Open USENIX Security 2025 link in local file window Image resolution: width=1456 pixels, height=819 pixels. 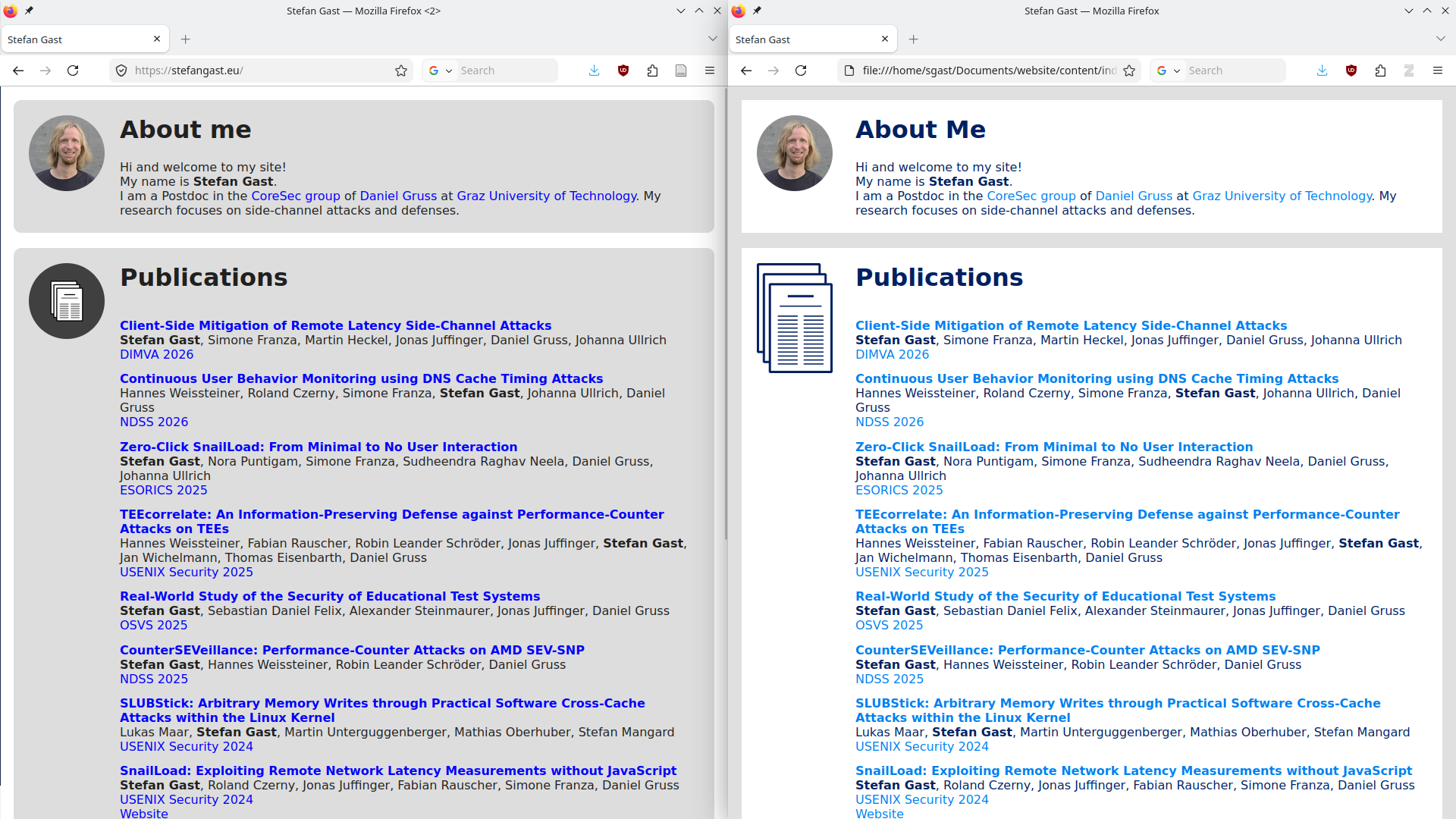click(x=922, y=572)
